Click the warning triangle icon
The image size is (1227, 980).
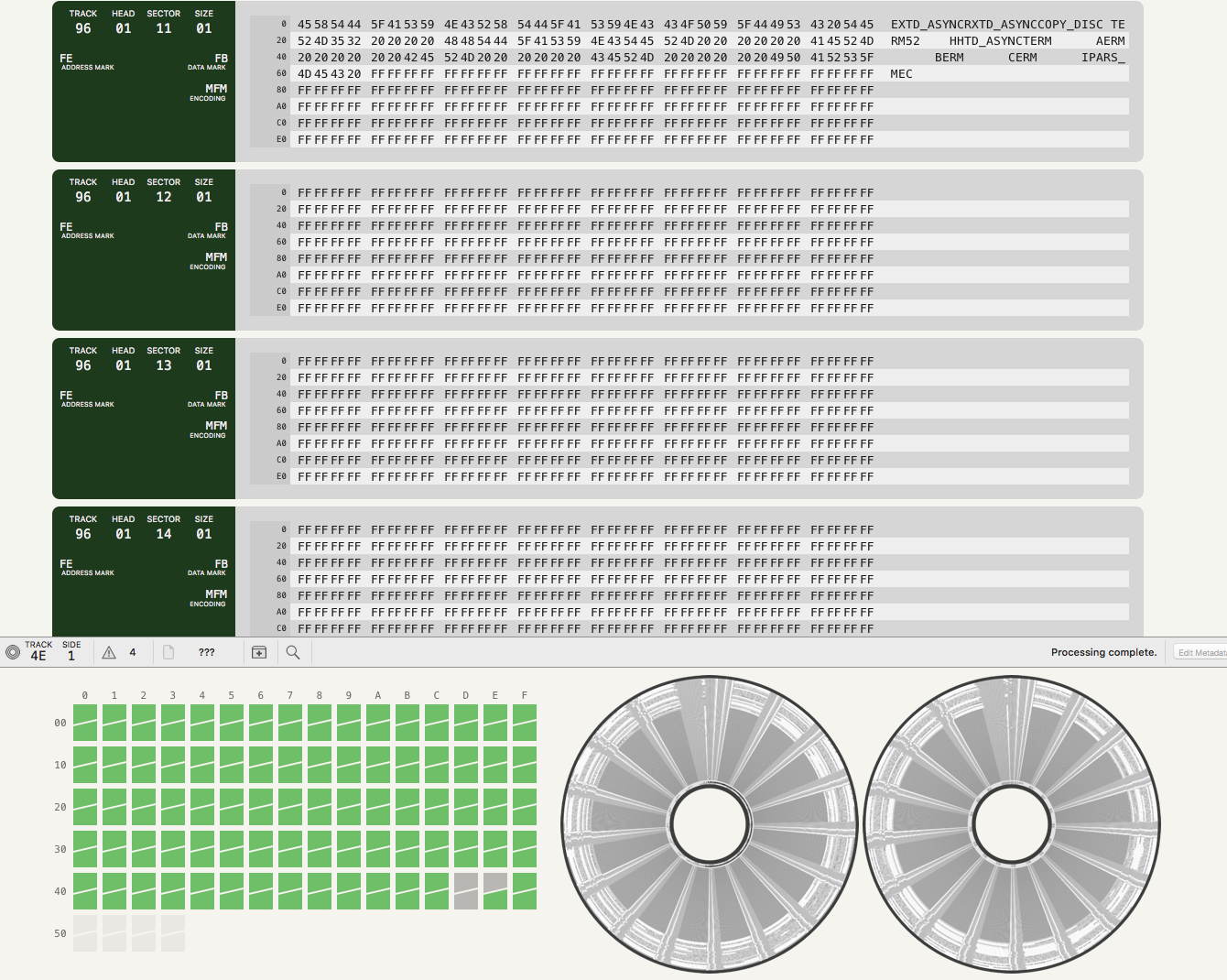pyautogui.click(x=109, y=652)
